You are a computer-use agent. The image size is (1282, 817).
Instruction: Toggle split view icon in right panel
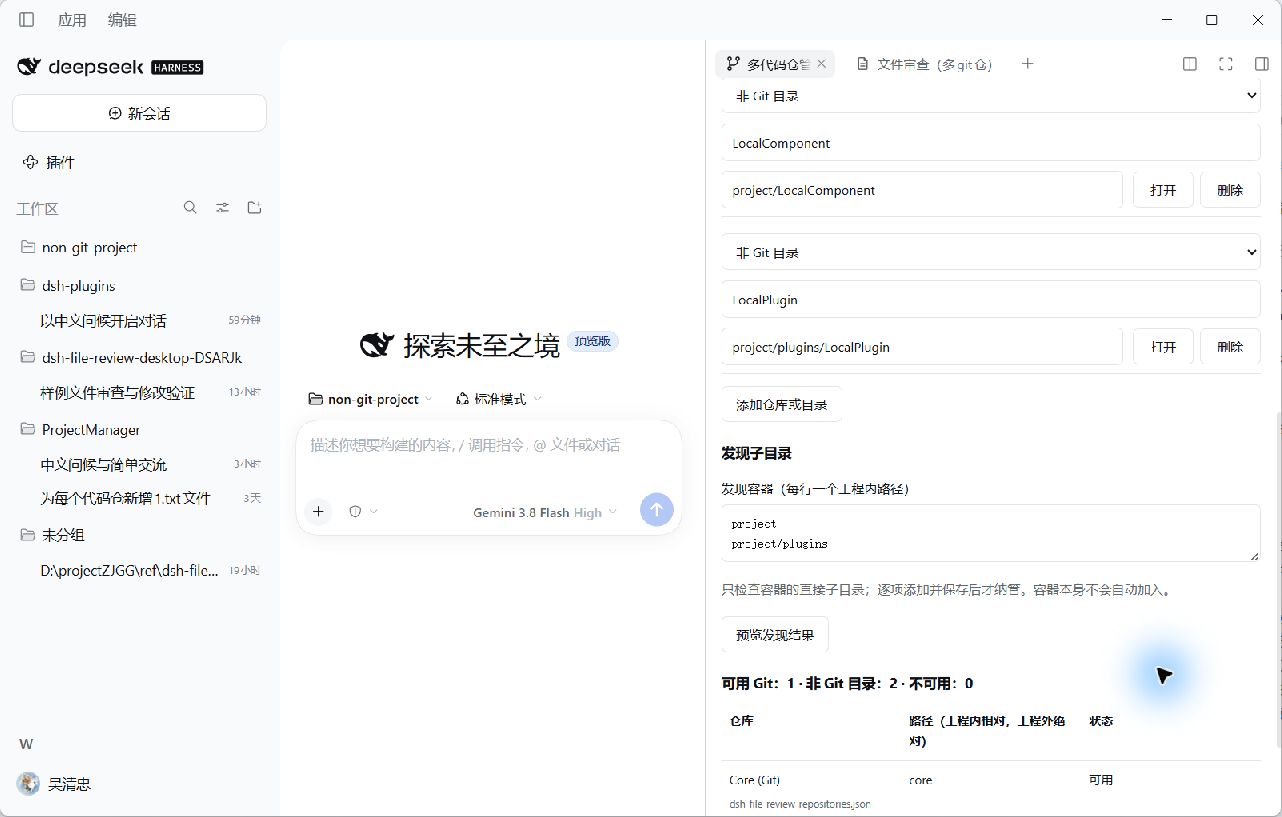(x=1190, y=64)
